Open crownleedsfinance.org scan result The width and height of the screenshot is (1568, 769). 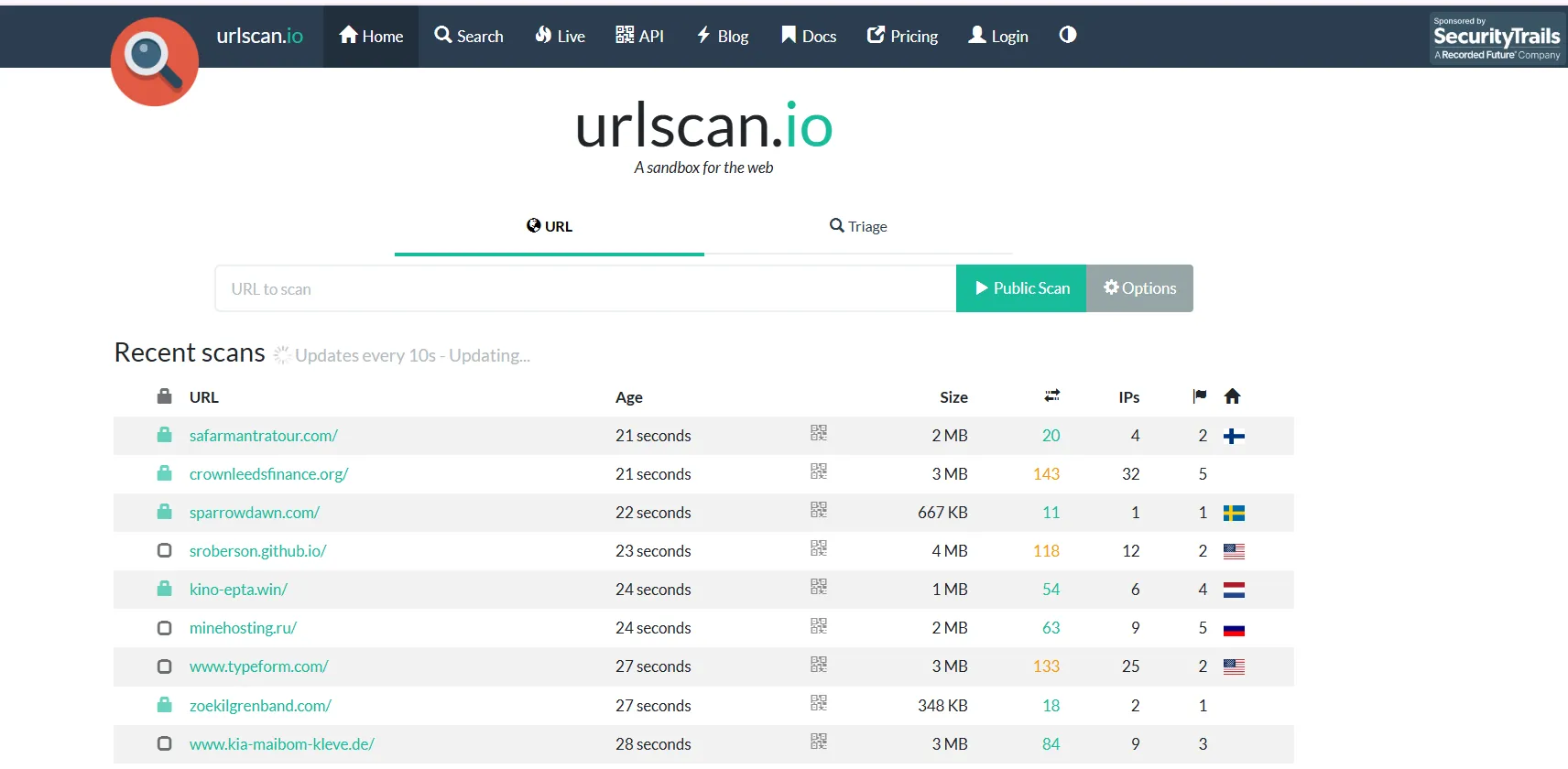pyautogui.click(x=268, y=474)
